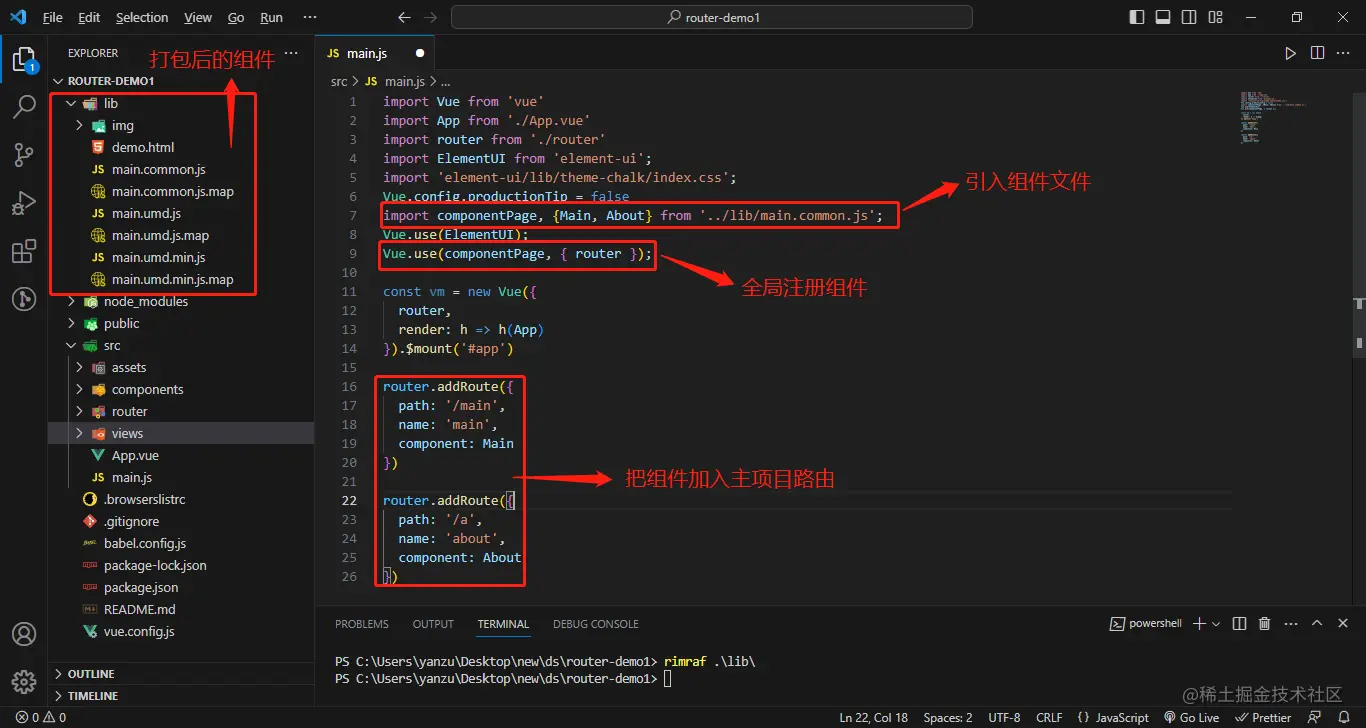The height and width of the screenshot is (728, 1366).
Task: Collapse the src folder
Action: click(x=71, y=345)
